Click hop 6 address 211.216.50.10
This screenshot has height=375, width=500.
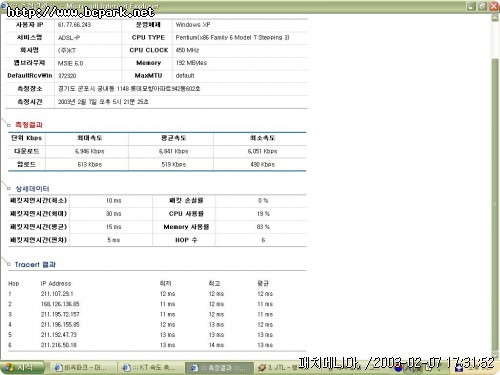coord(59,345)
